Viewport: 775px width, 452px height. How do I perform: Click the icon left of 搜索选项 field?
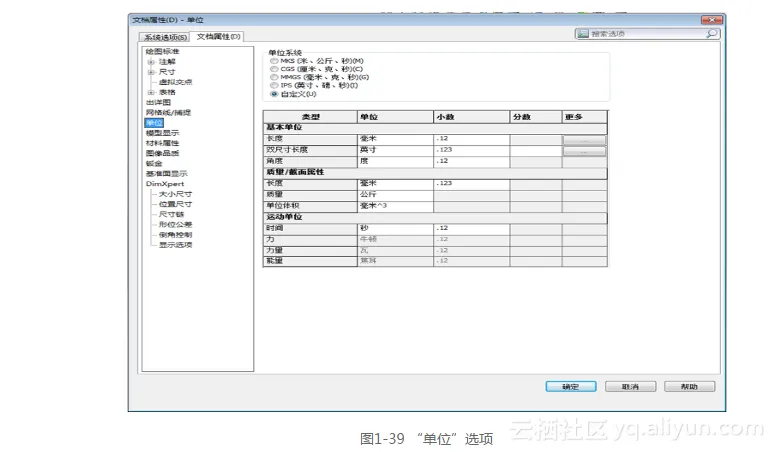pyautogui.click(x=583, y=34)
